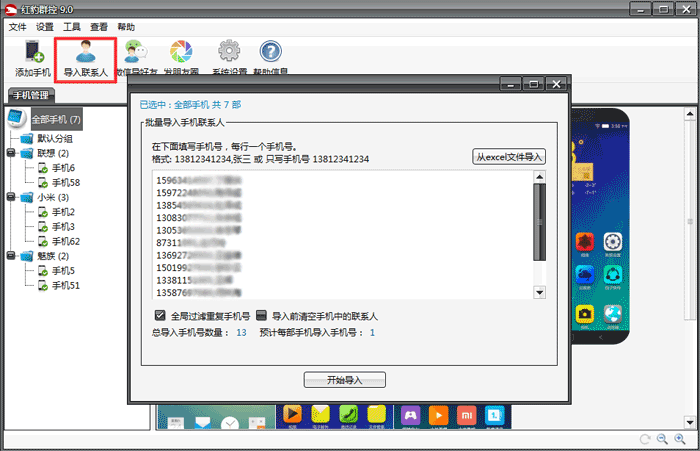The height and width of the screenshot is (451, 700).
Task: Open the 帮助 menu
Action: click(126, 27)
